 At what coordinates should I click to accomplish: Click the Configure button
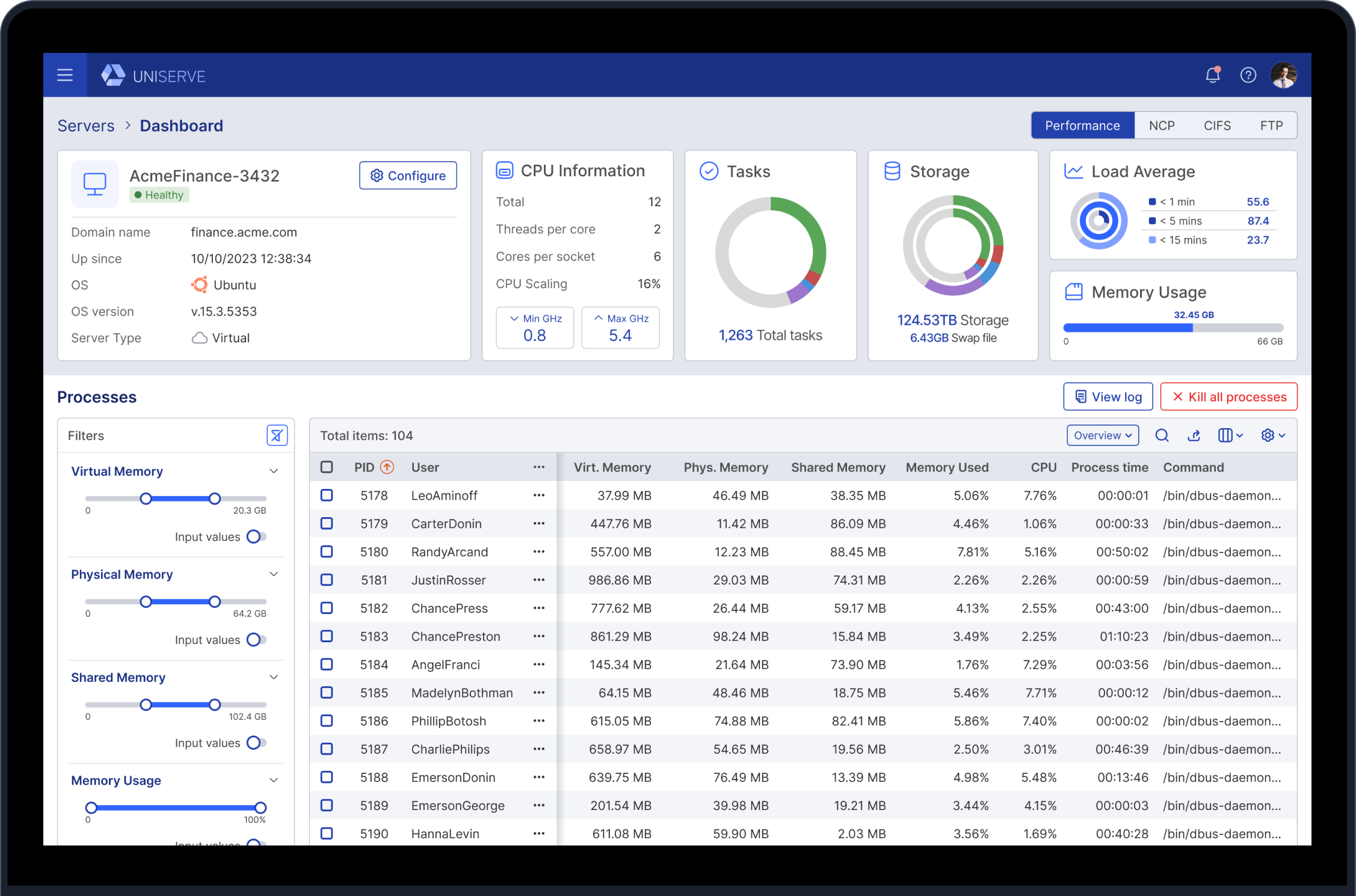[x=408, y=176]
